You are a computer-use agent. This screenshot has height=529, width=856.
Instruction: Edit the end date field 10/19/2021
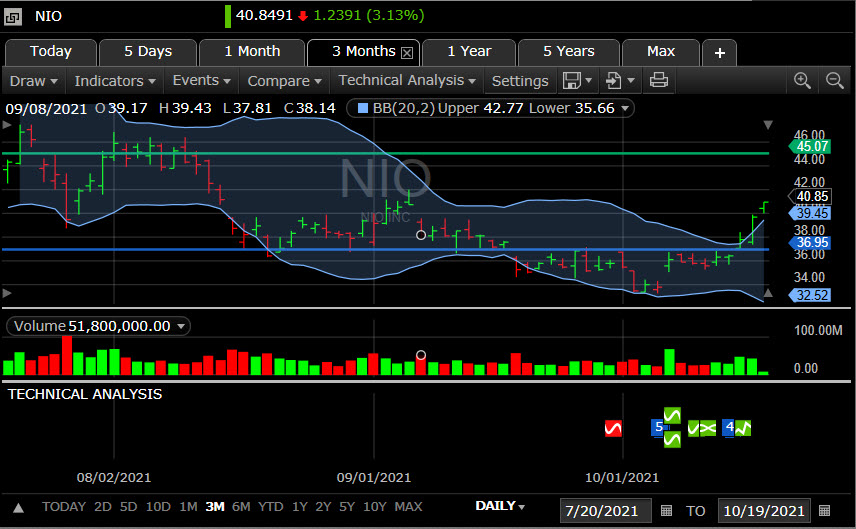[764, 511]
